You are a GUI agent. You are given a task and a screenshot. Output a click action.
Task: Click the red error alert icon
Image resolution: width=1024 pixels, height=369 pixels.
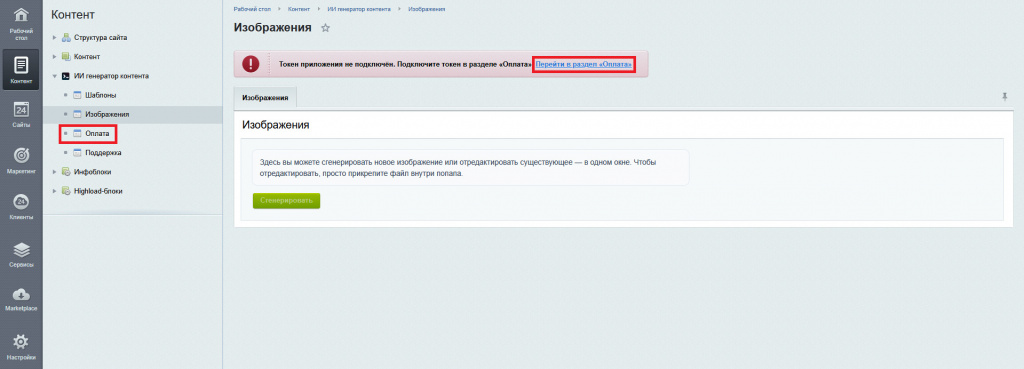[x=251, y=64]
